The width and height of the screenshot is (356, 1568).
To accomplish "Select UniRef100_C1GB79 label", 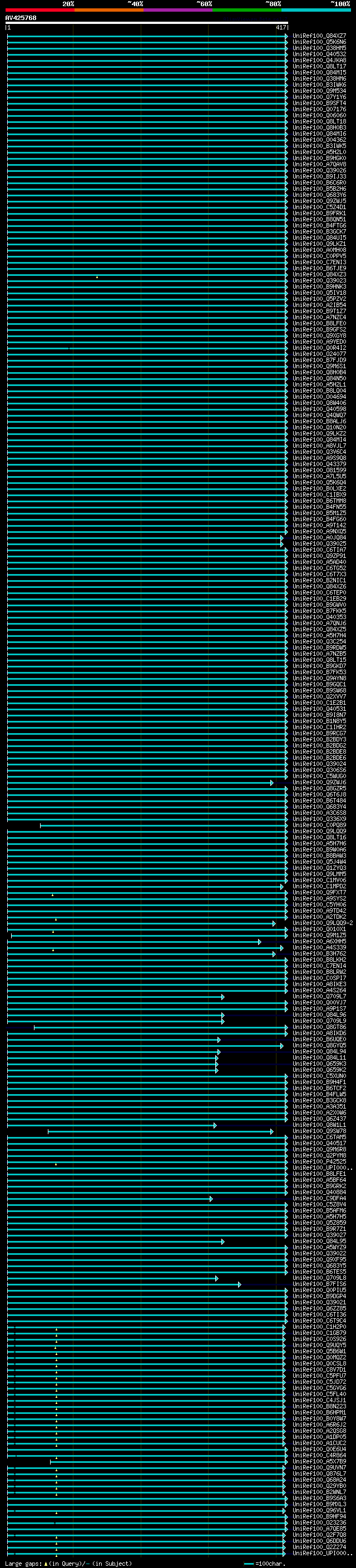I will [319, 1333].
